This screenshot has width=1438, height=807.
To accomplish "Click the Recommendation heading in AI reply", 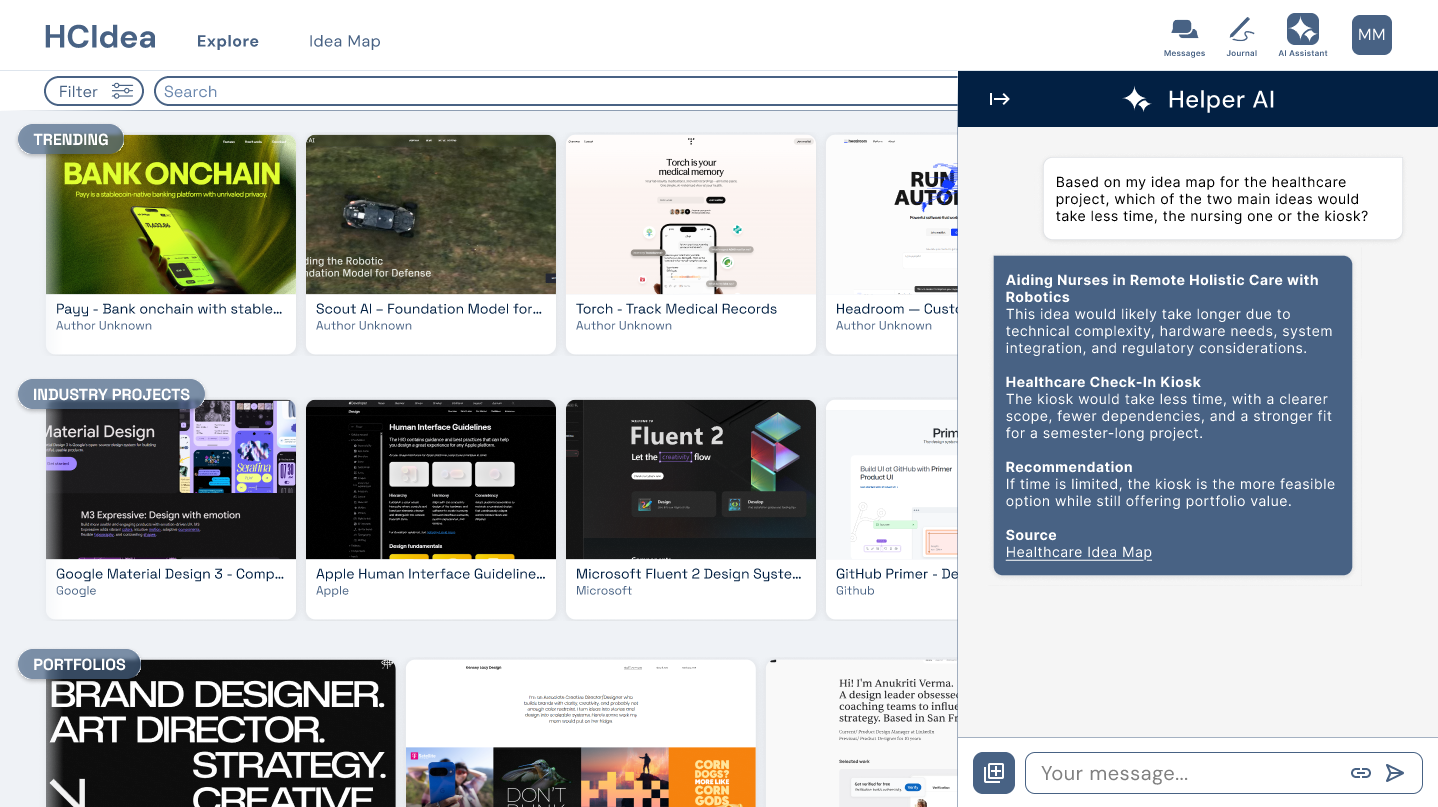I will (x=1069, y=467).
